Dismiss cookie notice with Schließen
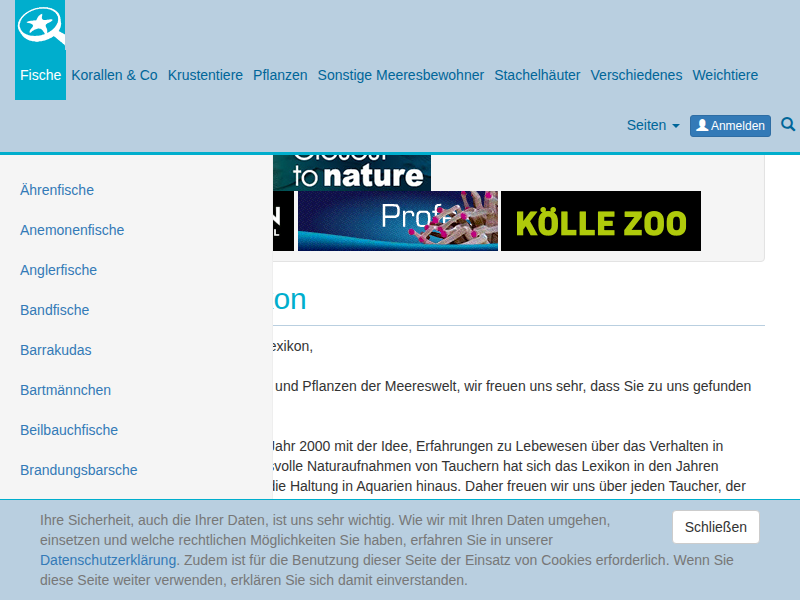Viewport: 800px width, 600px height. pyautogui.click(x=715, y=527)
